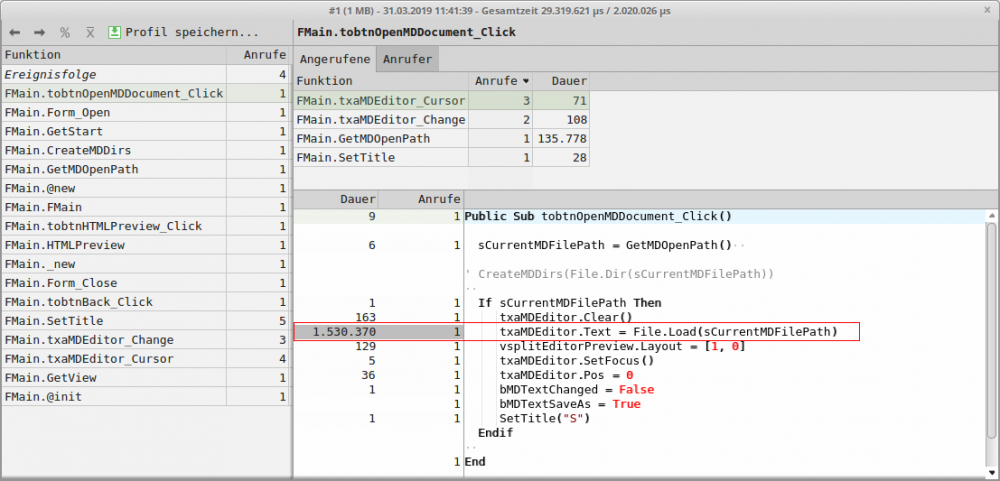Screen dimensions: 1000x481
Task: Click the green save profile icon
Action: tap(114, 32)
